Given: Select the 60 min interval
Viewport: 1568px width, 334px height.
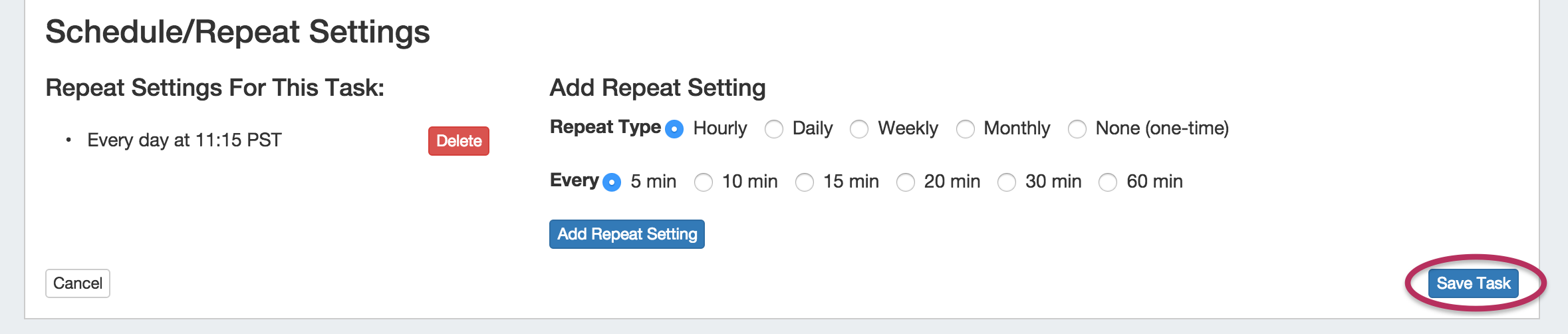Looking at the screenshot, I should coord(1108,182).
